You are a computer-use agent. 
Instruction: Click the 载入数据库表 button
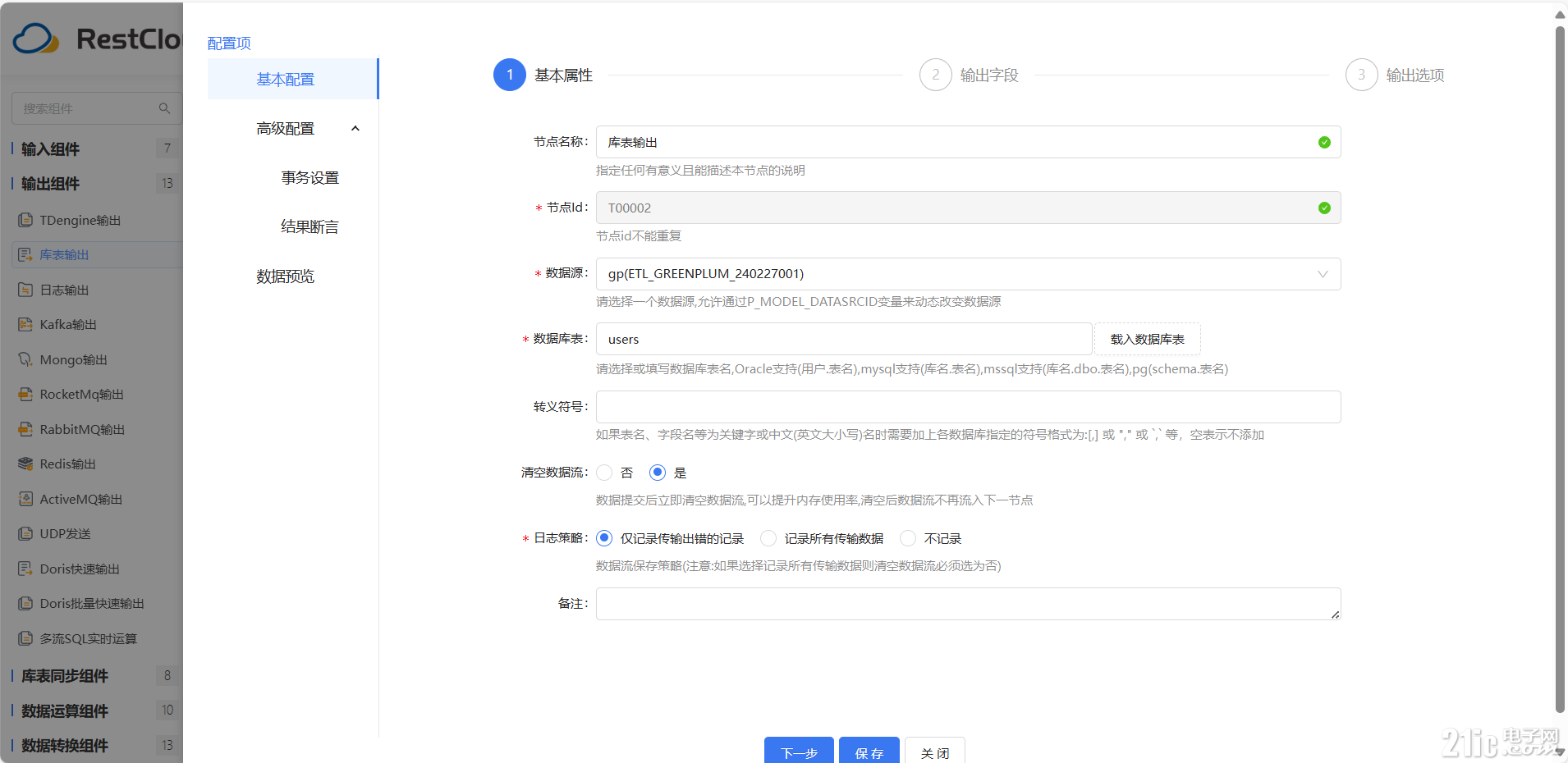1148,339
